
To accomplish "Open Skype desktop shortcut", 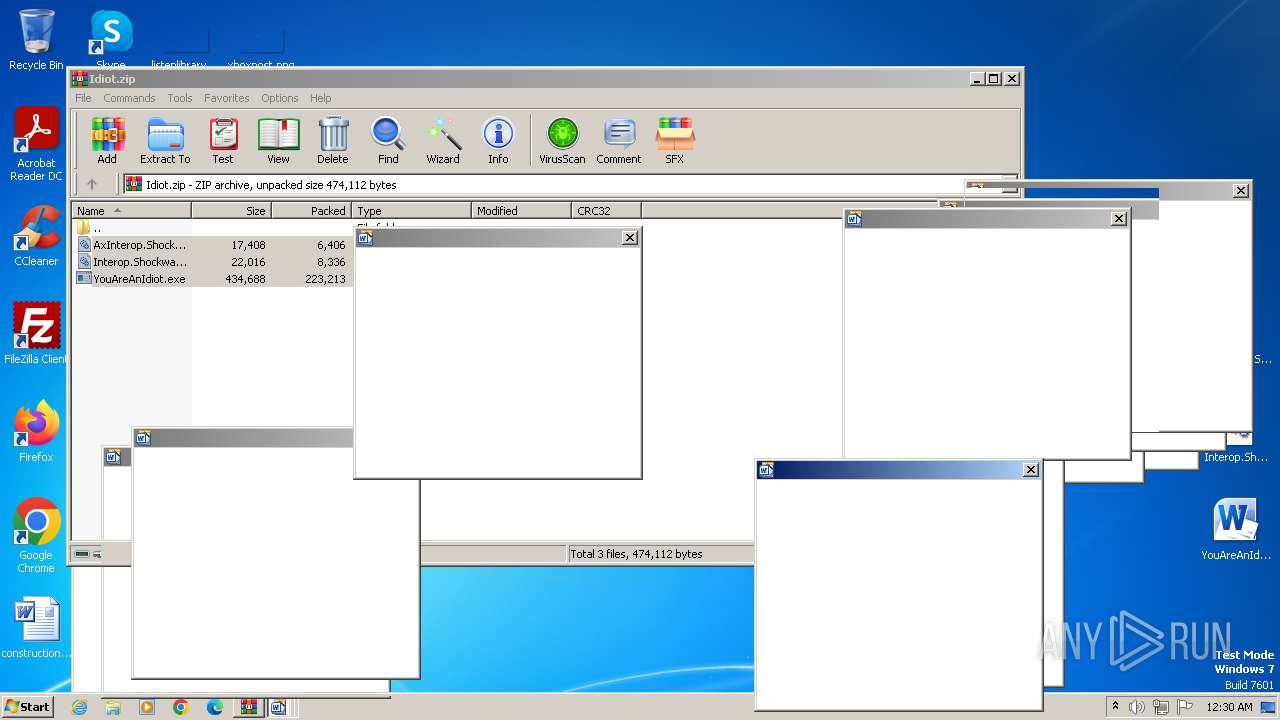I will pyautogui.click(x=110, y=40).
